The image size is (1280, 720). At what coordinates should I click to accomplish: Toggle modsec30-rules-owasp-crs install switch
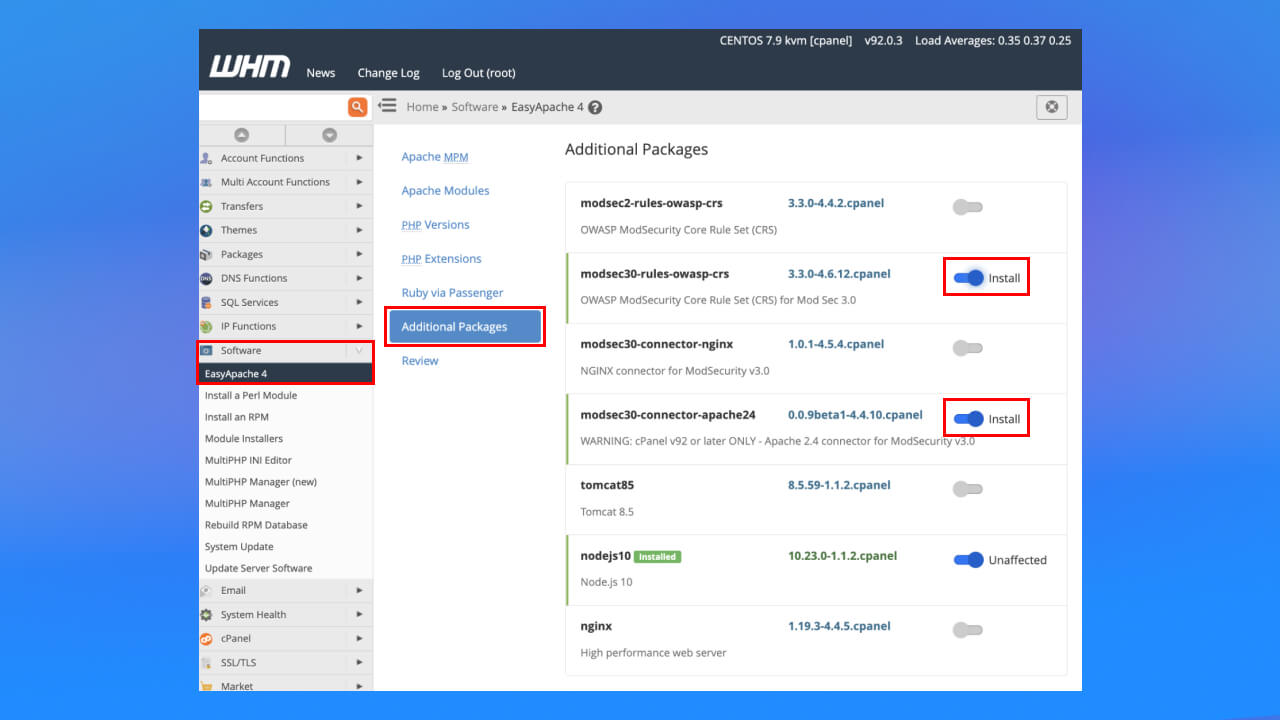click(969, 278)
